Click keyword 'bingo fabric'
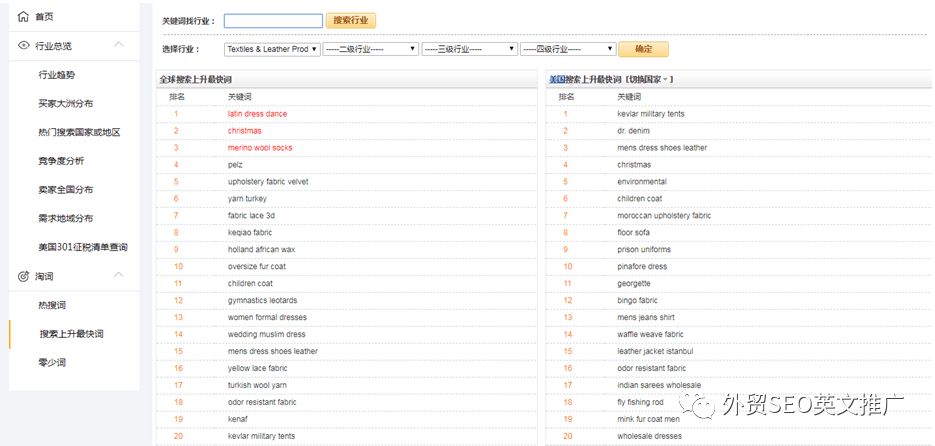 [x=637, y=301]
